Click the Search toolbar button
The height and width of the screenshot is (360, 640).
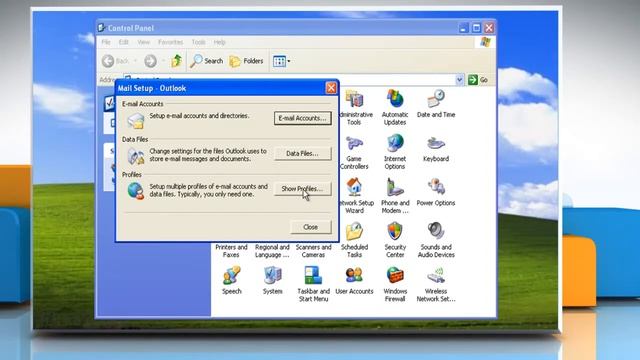[x=207, y=61]
